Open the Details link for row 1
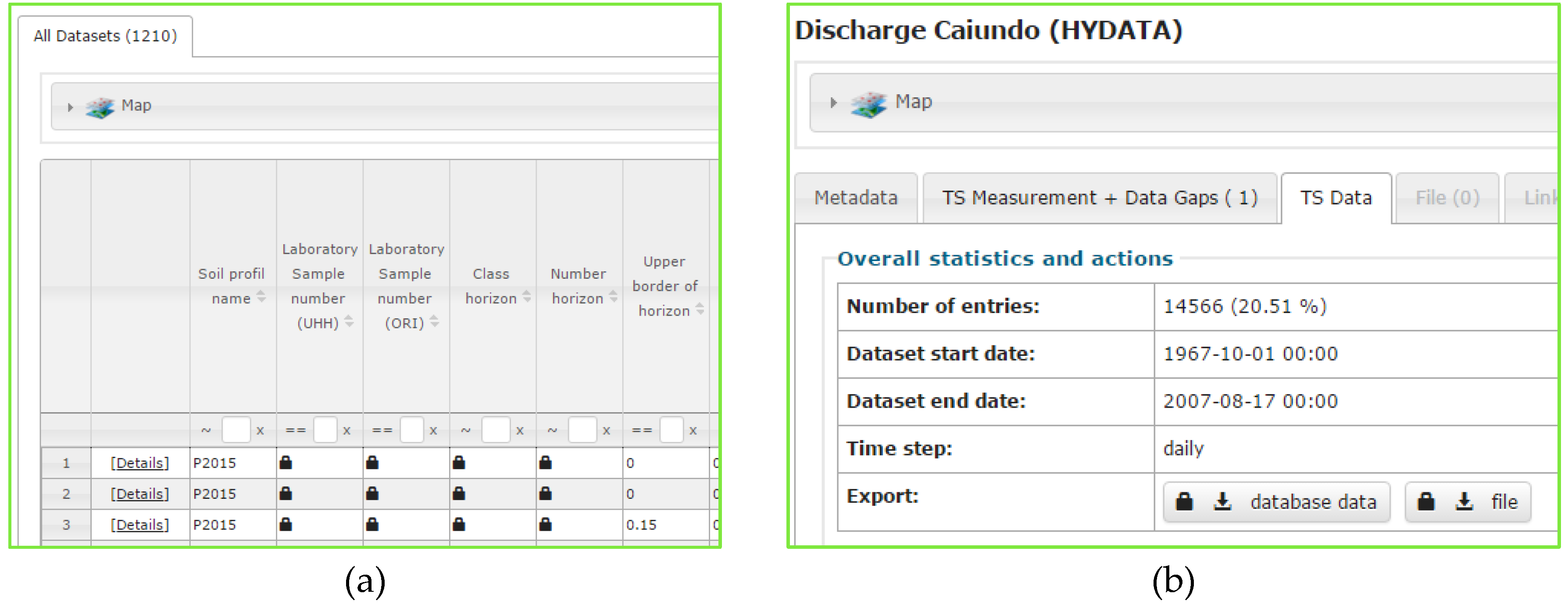This screenshot has height=608, width=1568. [x=139, y=463]
